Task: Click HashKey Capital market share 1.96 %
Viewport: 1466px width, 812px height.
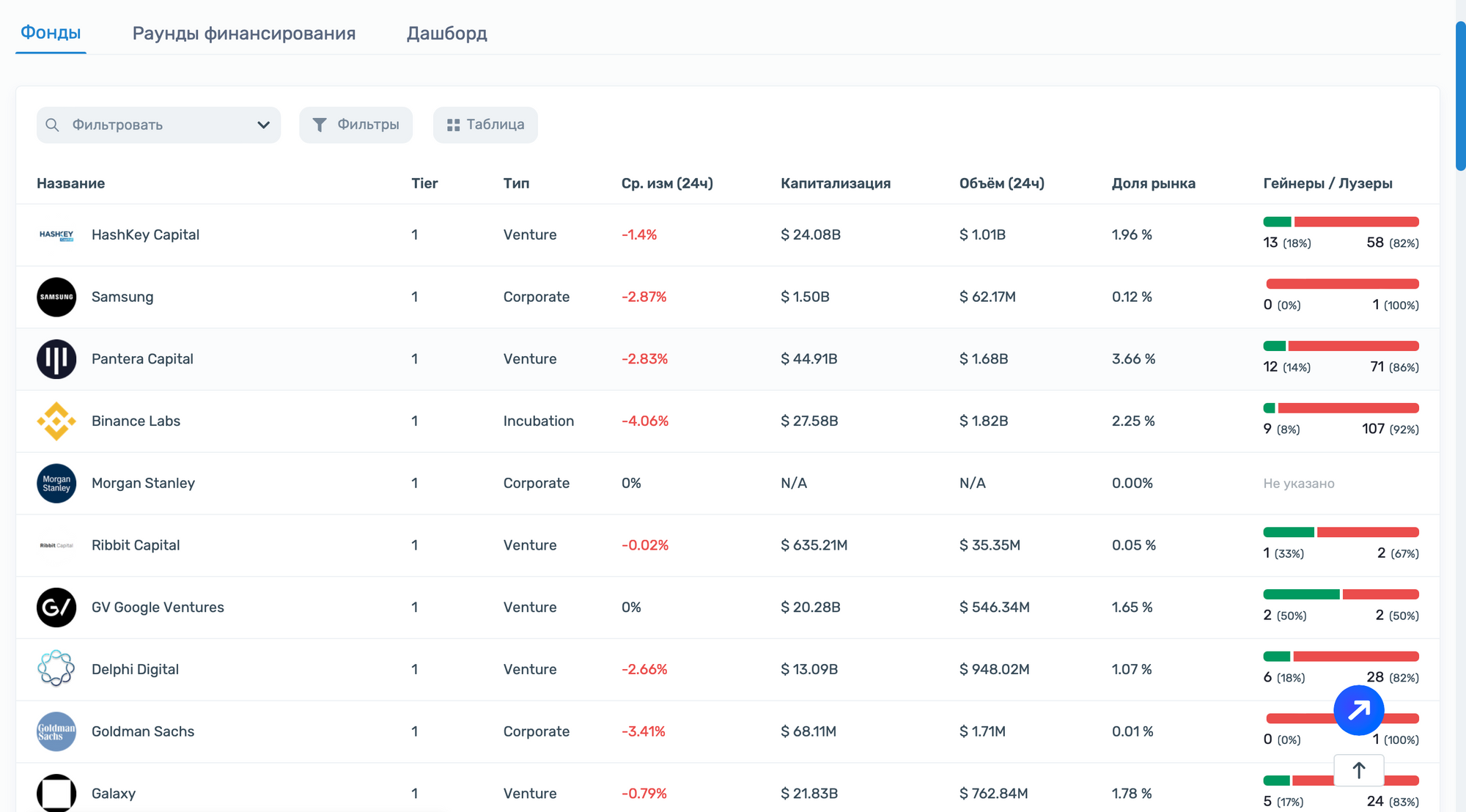Action: 1132,235
